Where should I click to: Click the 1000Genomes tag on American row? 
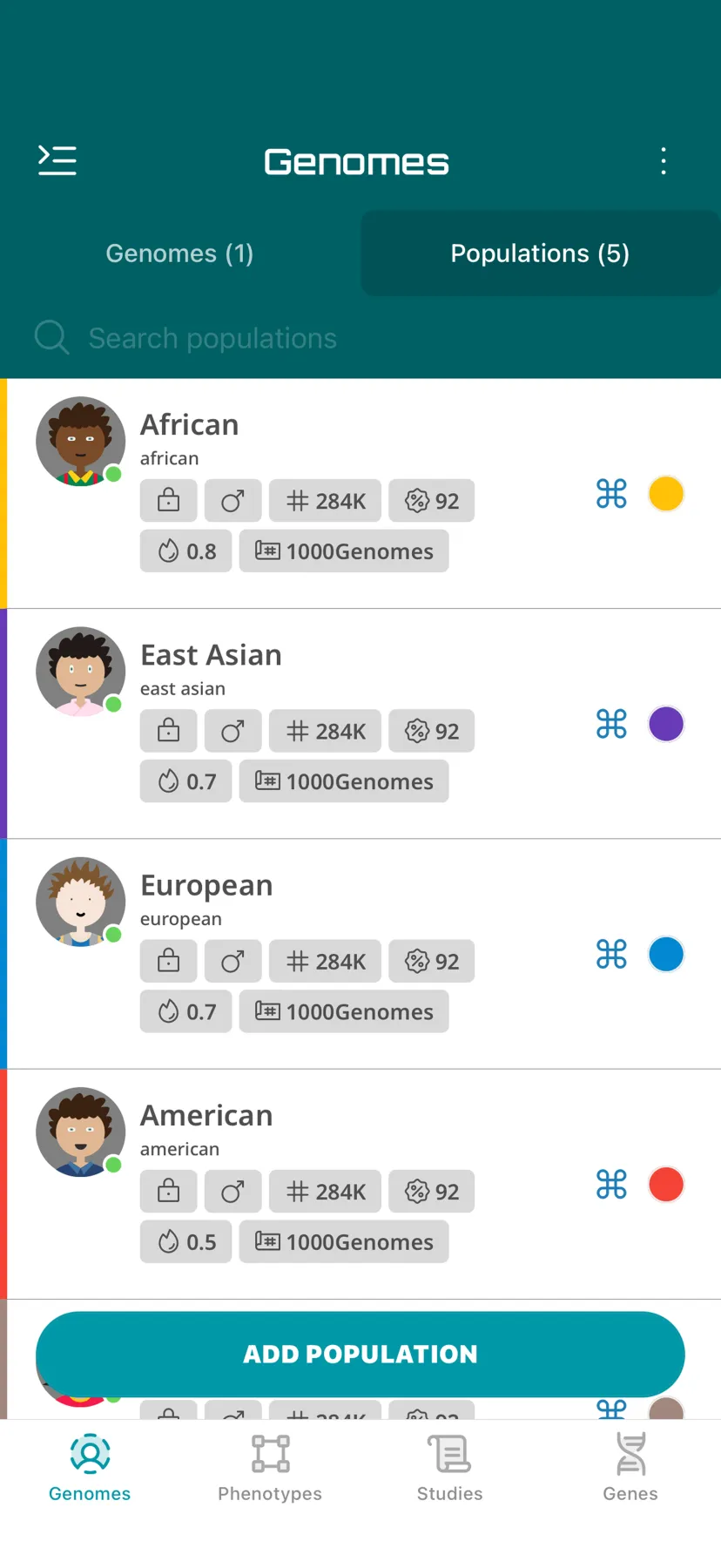(x=344, y=1241)
